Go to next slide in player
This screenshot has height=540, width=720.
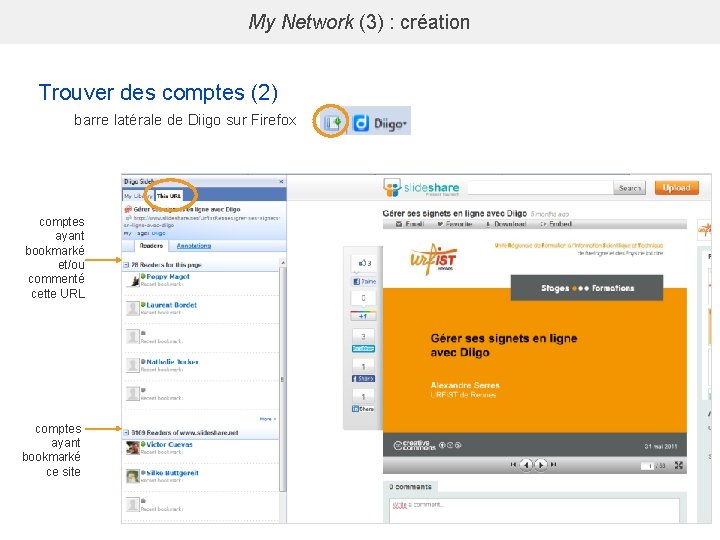541,465
